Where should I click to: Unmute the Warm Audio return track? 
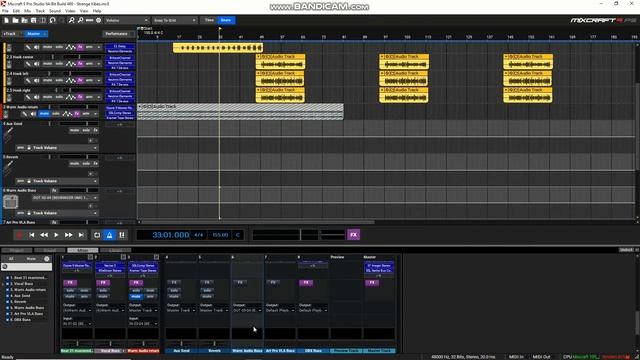pos(44,114)
